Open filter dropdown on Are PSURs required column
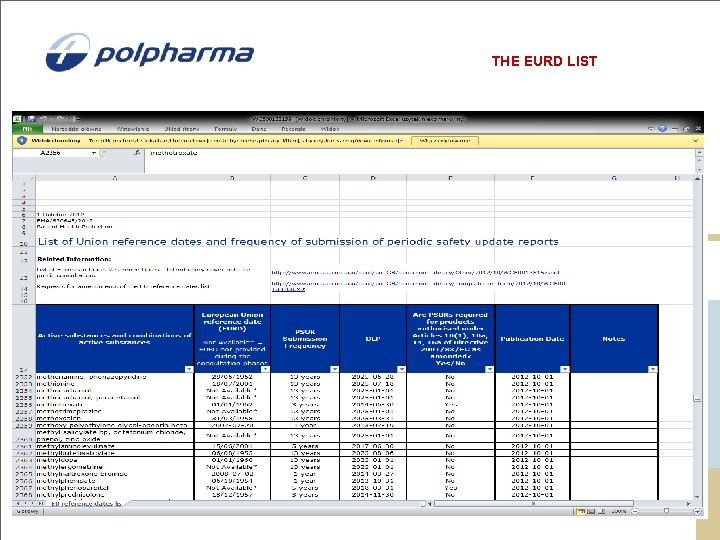The width and height of the screenshot is (720, 540). [489, 369]
